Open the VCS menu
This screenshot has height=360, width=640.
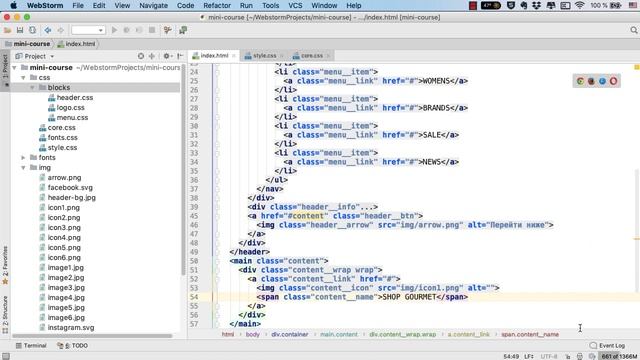click(295, 6)
